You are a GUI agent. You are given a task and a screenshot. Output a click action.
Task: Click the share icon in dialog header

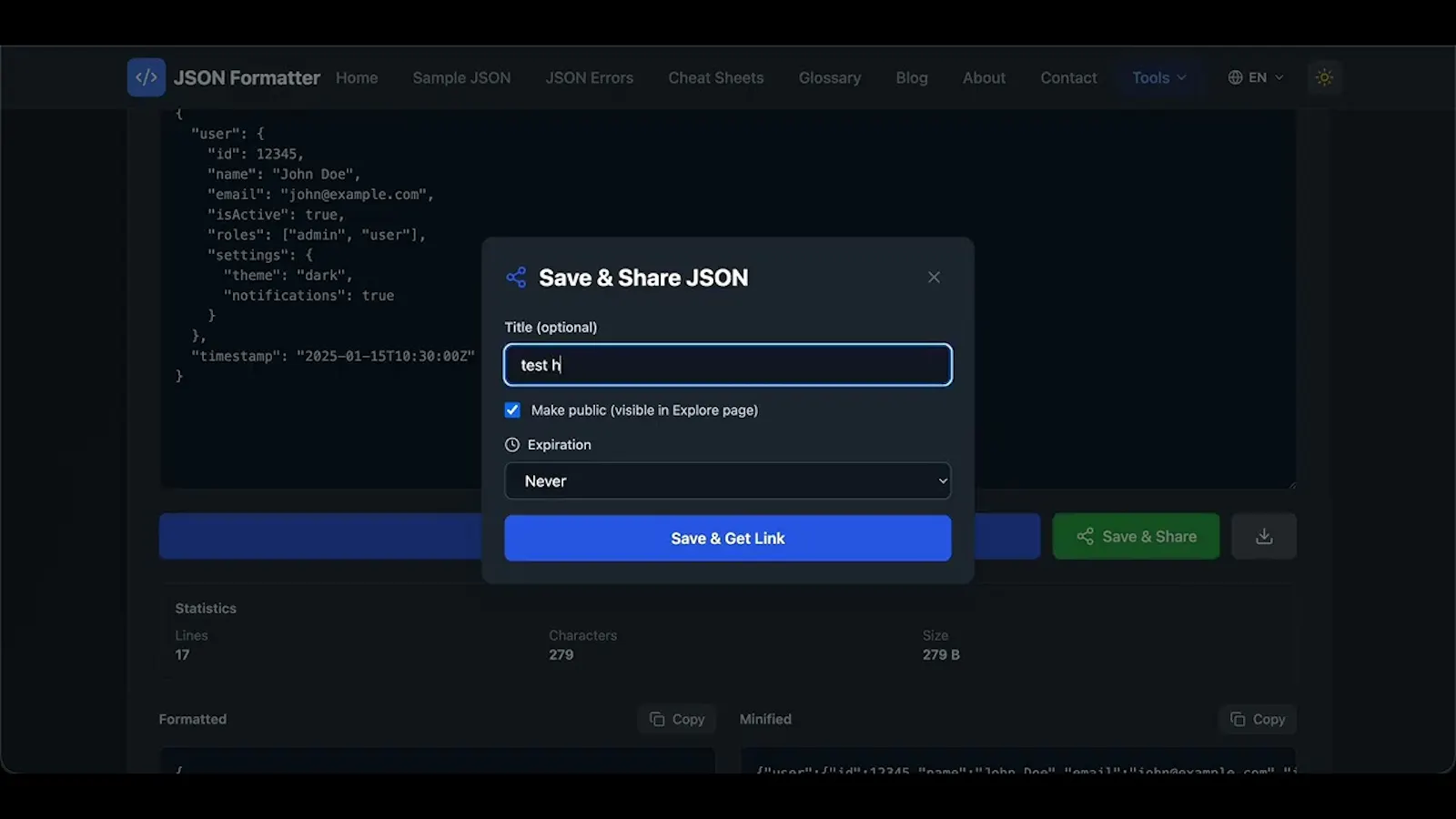[516, 278]
